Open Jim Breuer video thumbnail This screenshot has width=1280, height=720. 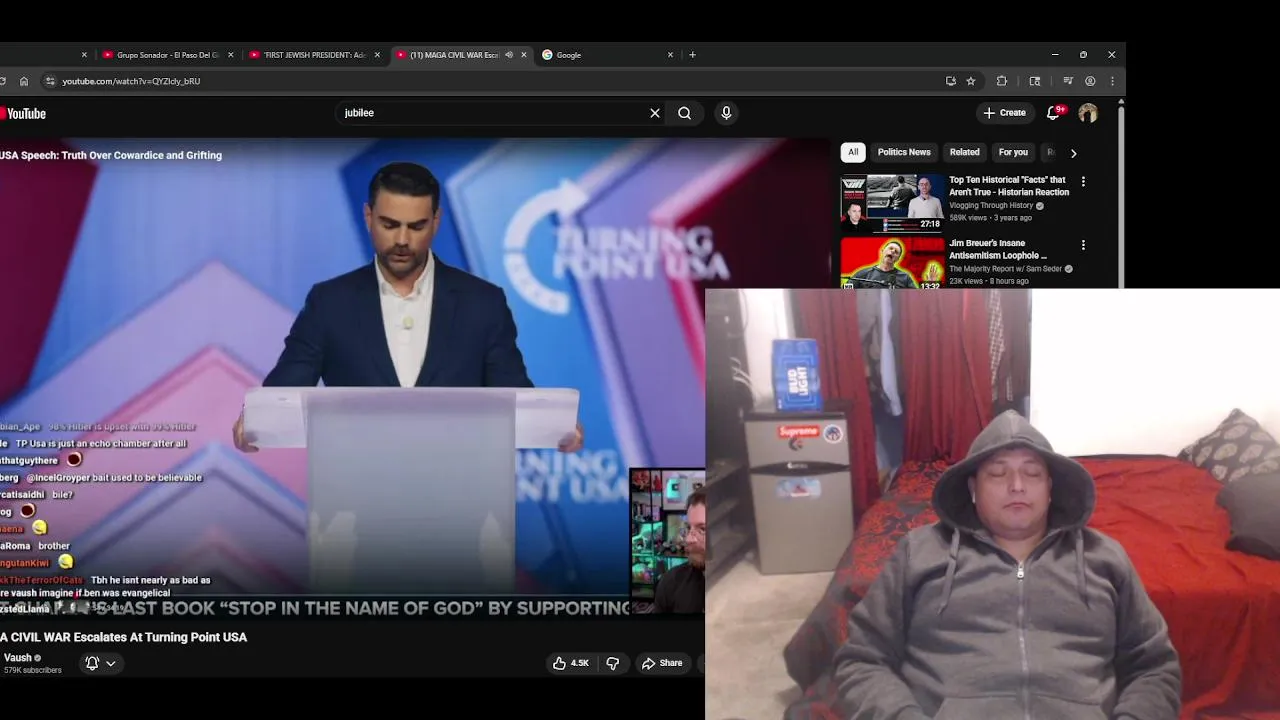click(x=892, y=263)
